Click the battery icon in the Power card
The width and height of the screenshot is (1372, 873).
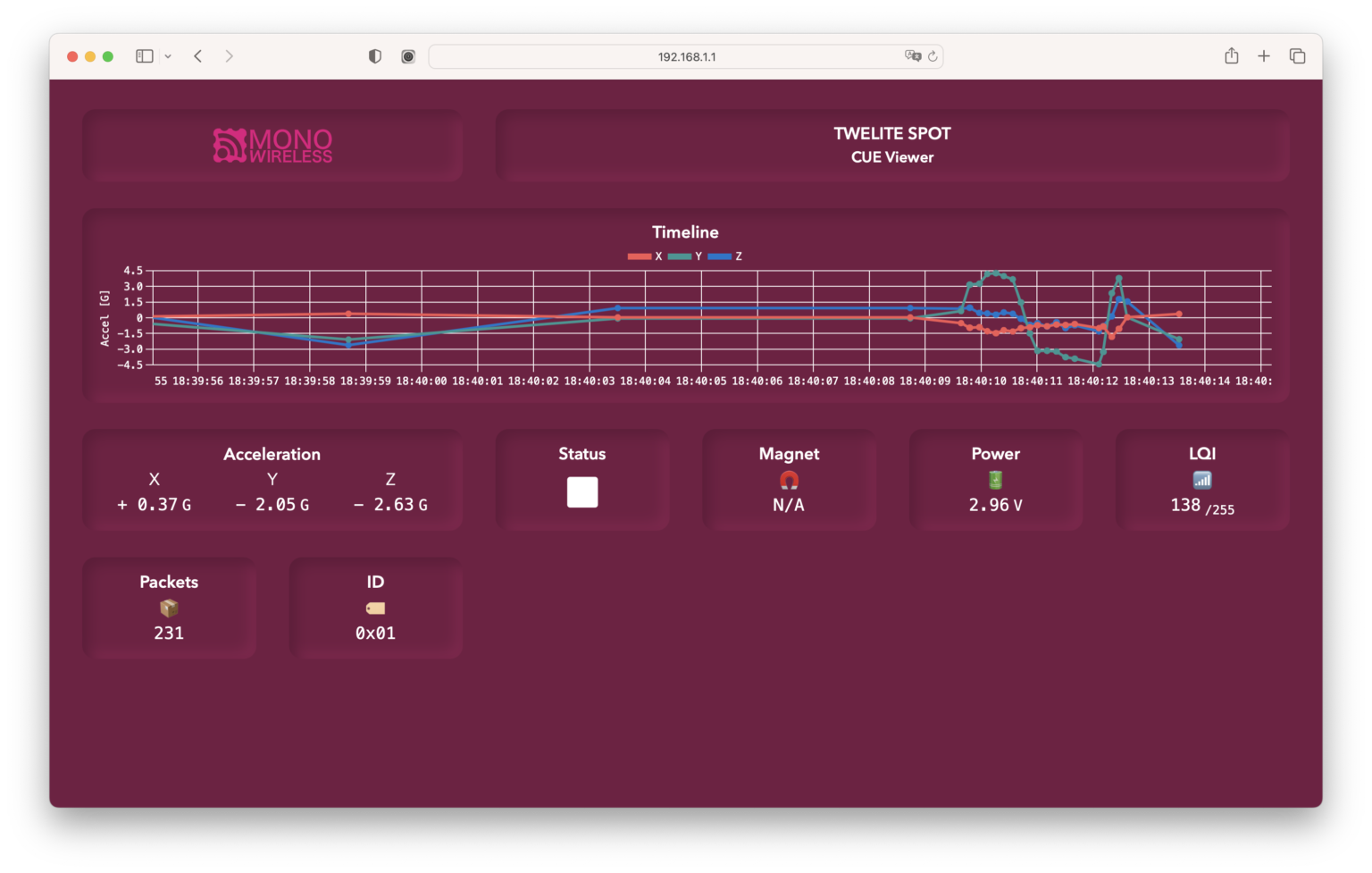(x=995, y=480)
